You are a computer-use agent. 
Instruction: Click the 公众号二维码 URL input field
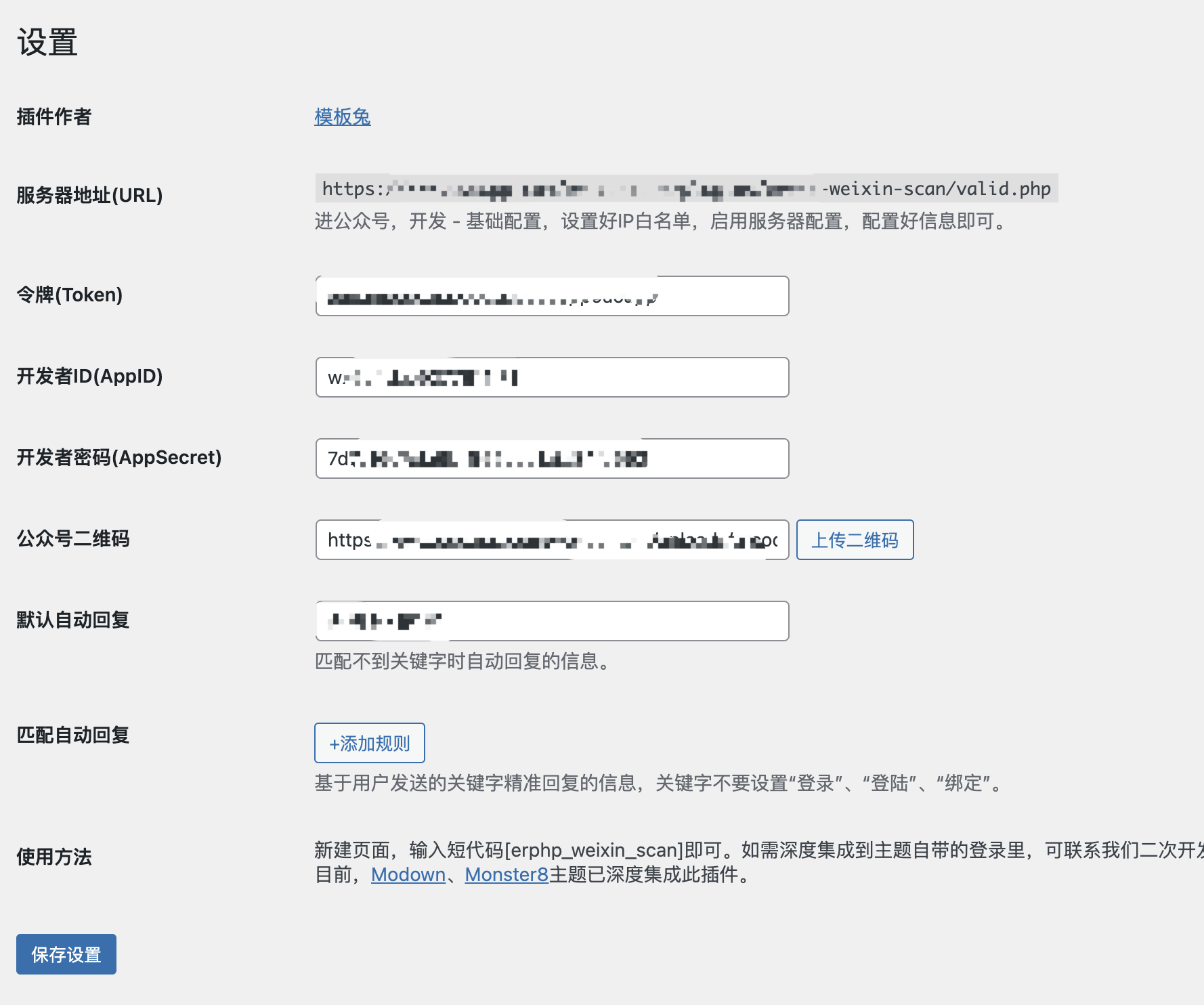pos(551,540)
